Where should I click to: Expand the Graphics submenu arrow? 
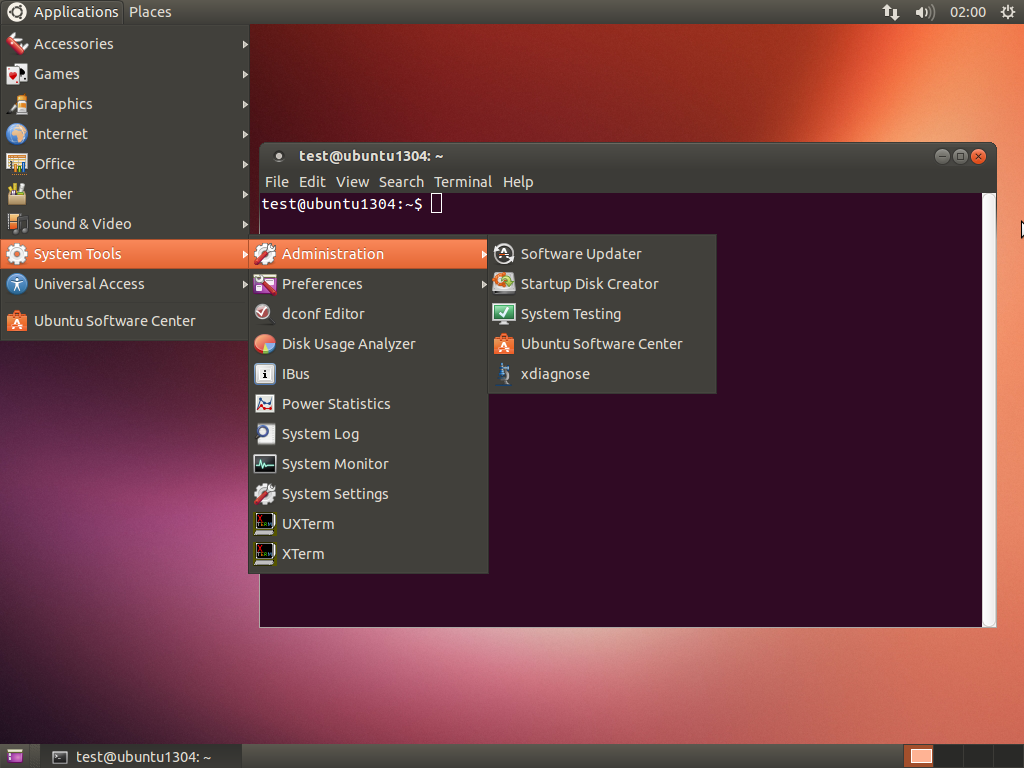pos(245,104)
